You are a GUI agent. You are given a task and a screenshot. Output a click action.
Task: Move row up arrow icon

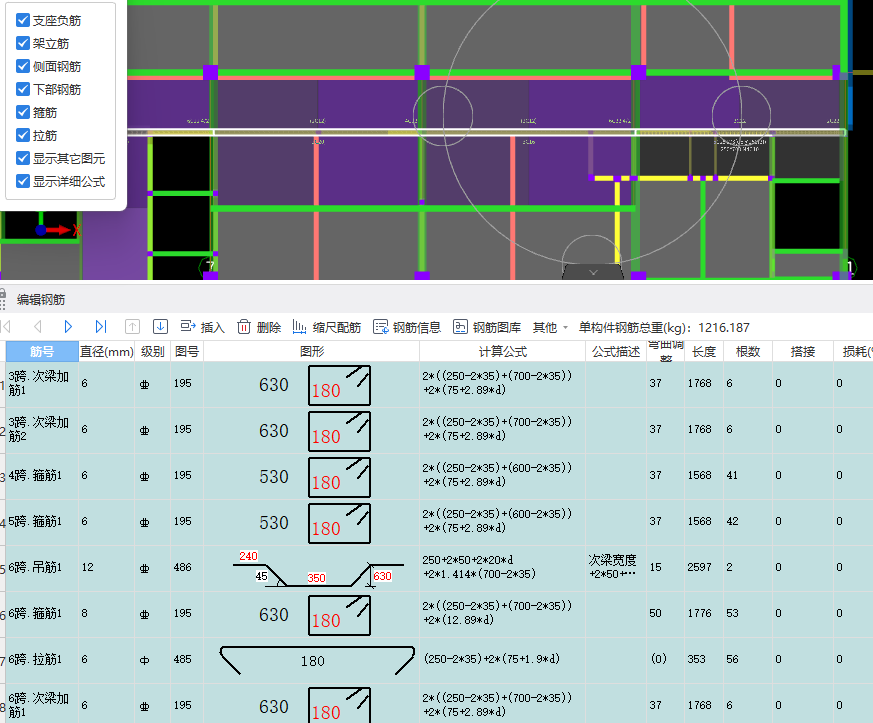pos(132,327)
